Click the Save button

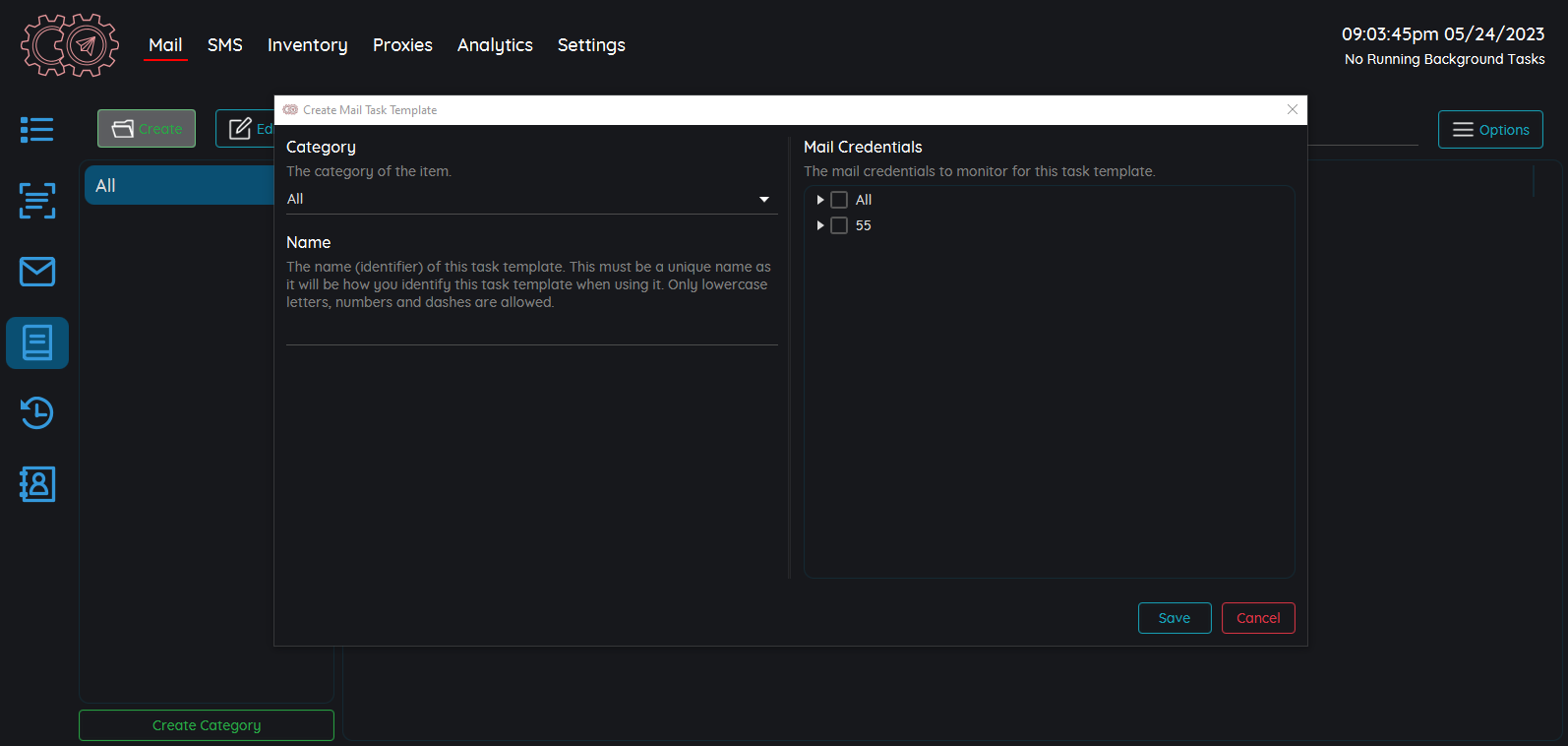(1174, 618)
